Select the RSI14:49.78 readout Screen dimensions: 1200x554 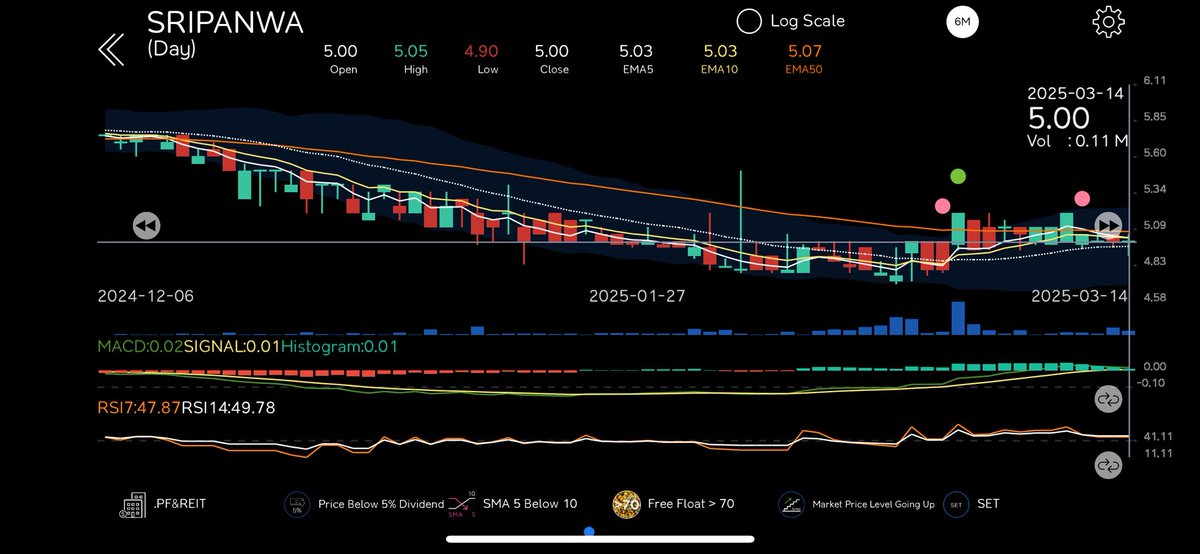(x=228, y=407)
